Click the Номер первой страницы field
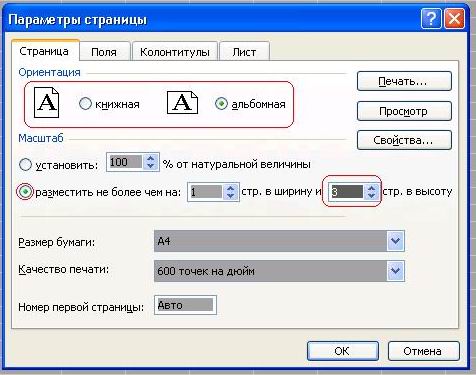476x375 pixels. (x=185, y=305)
